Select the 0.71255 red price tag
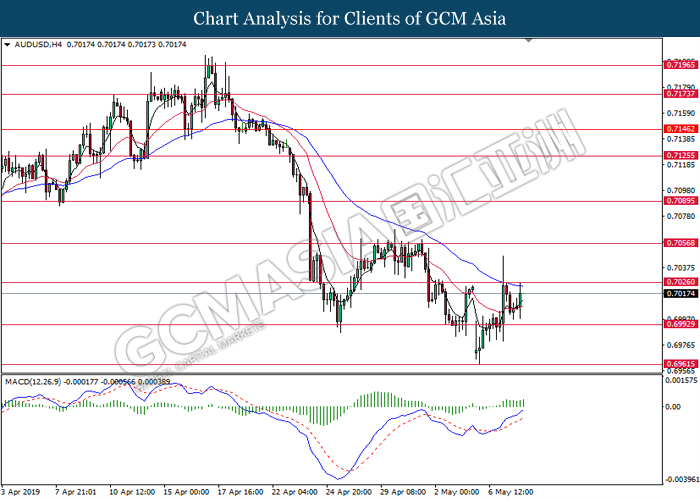The width and height of the screenshot is (700, 500). (x=680, y=155)
